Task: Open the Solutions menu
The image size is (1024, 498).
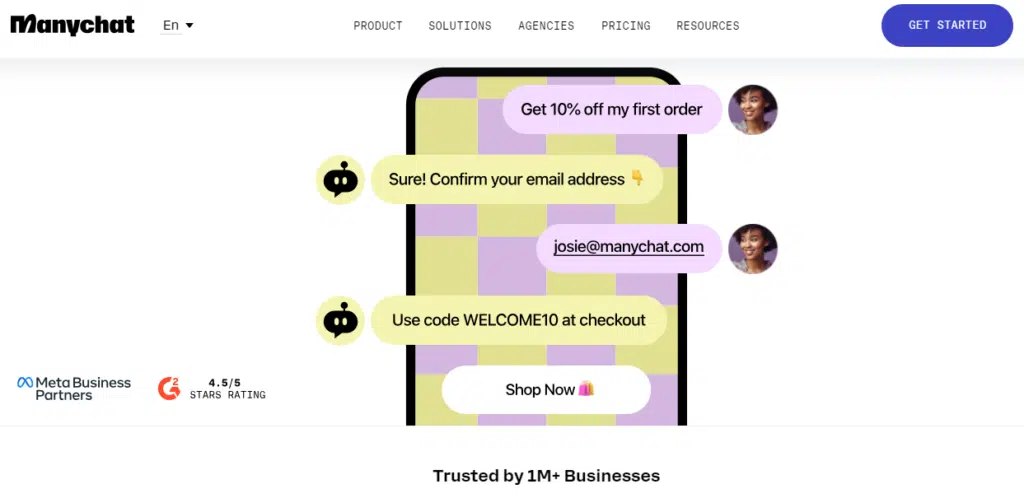Action: [x=460, y=26]
